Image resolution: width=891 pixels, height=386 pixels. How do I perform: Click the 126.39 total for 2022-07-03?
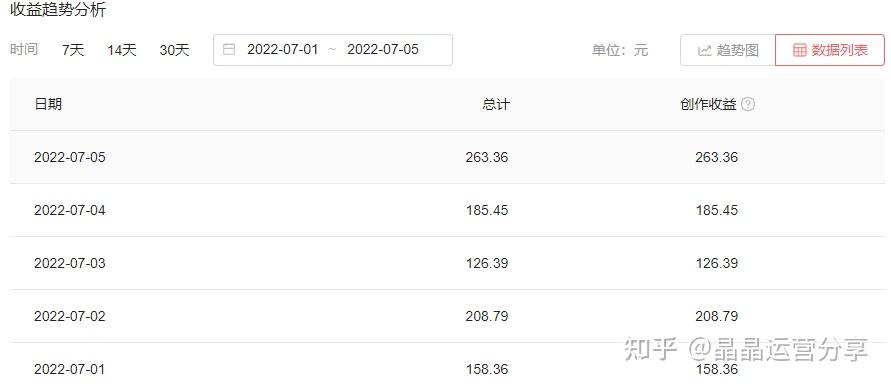487,263
